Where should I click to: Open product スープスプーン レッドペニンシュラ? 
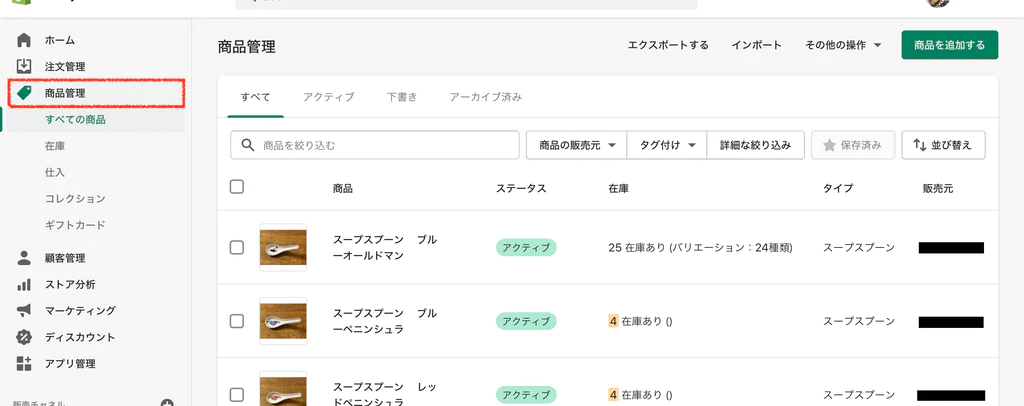click(x=385, y=394)
